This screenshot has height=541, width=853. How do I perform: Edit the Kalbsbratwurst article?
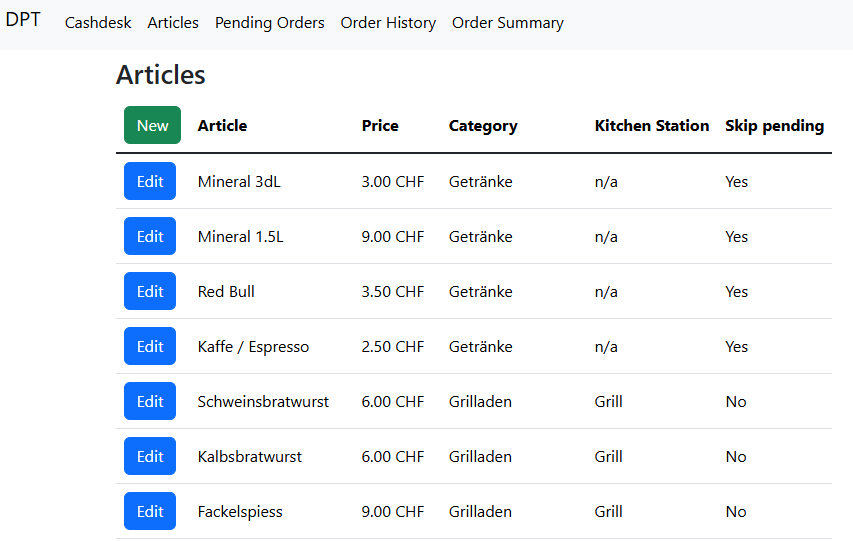click(x=150, y=456)
